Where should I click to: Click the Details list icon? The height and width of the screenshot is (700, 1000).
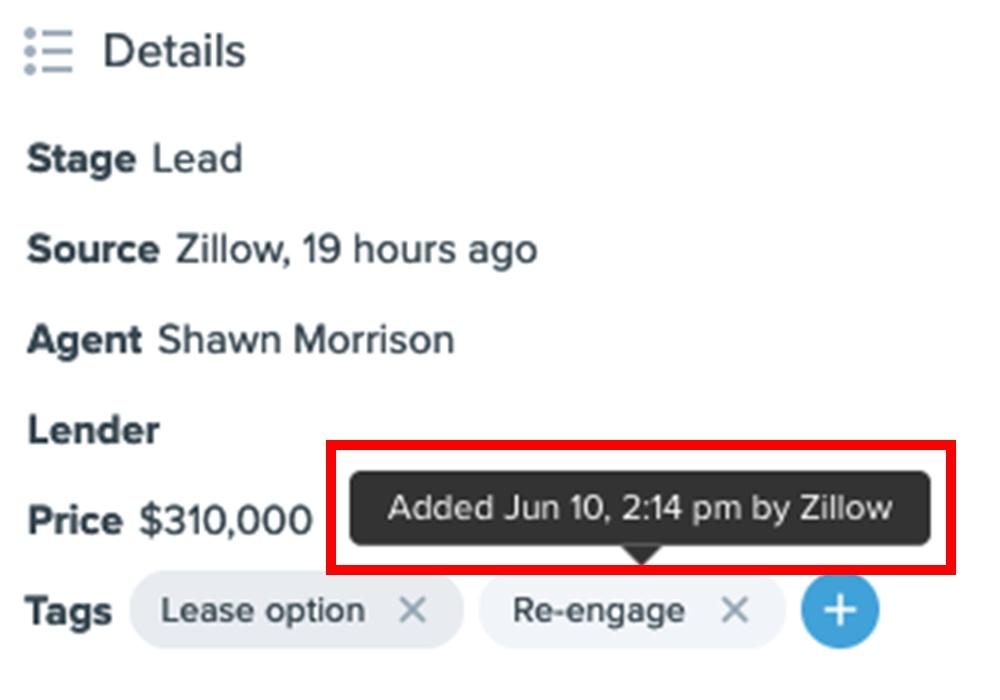tap(48, 51)
